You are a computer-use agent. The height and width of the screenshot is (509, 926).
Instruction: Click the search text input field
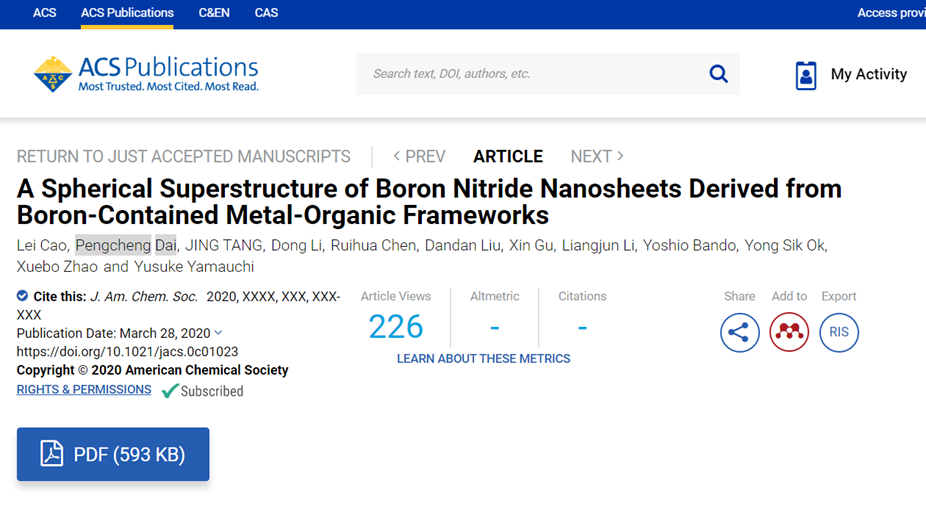(x=530, y=74)
